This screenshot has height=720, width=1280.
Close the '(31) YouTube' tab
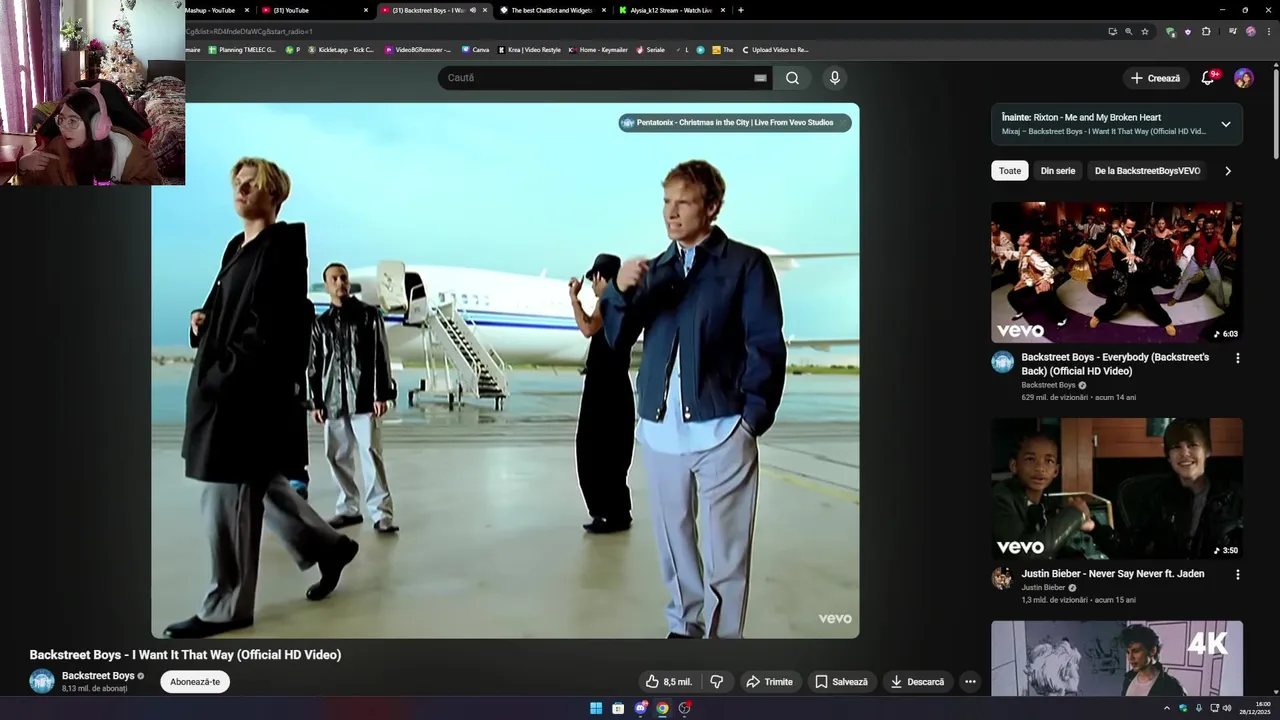click(365, 10)
